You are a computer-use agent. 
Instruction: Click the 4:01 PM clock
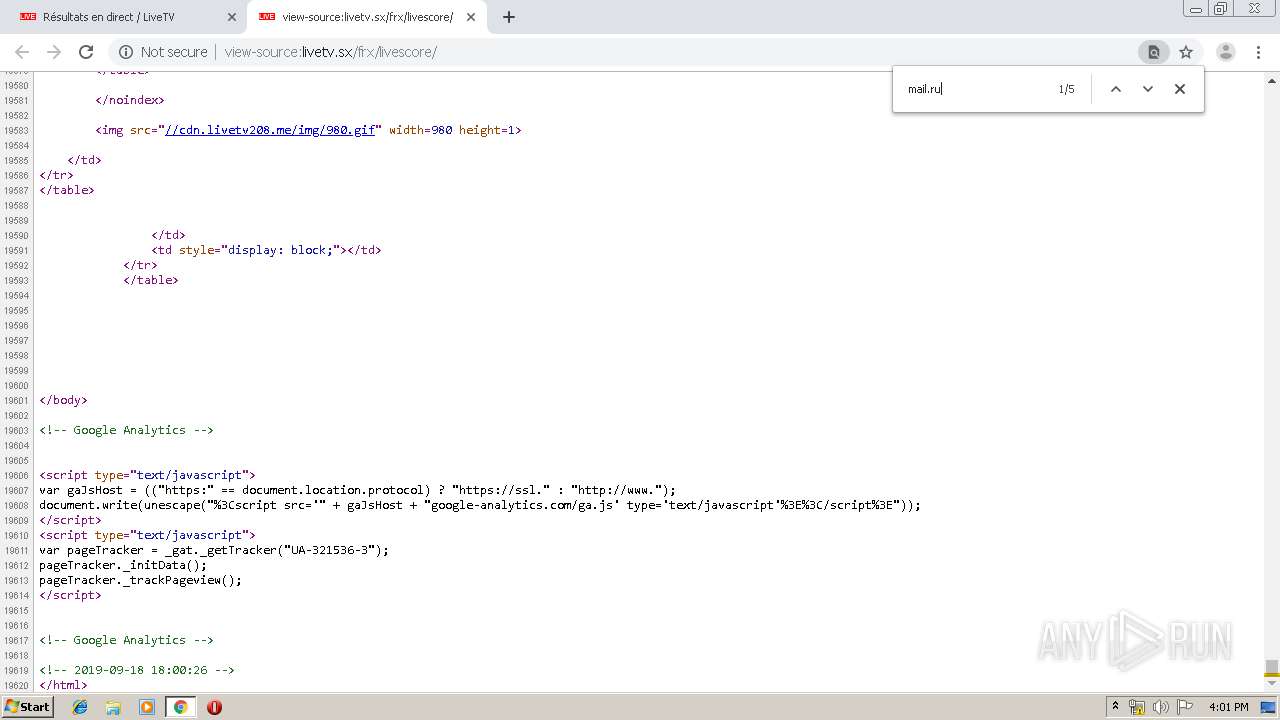point(1229,707)
